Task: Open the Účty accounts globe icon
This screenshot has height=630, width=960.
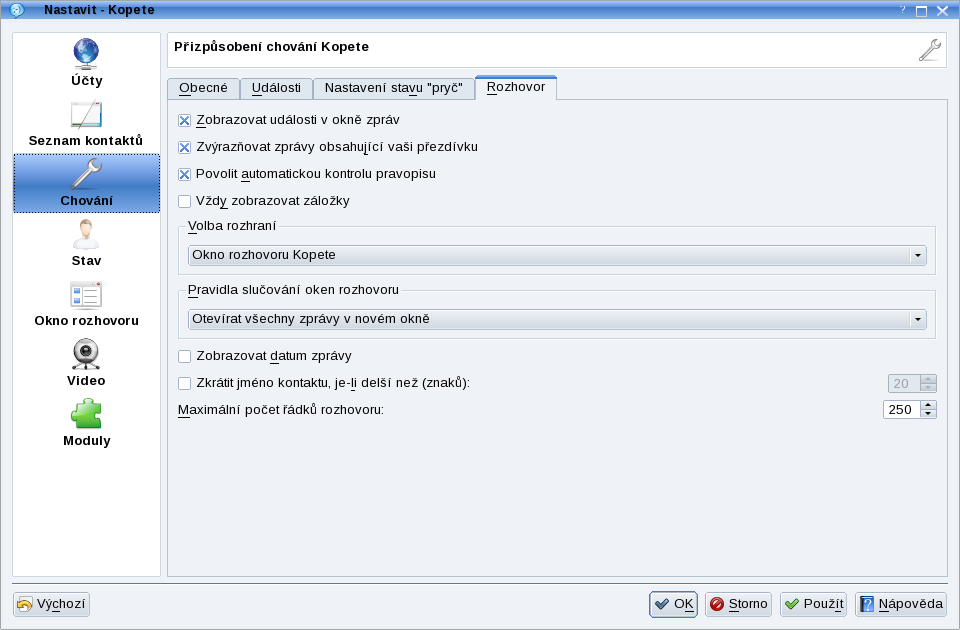Action: click(86, 54)
